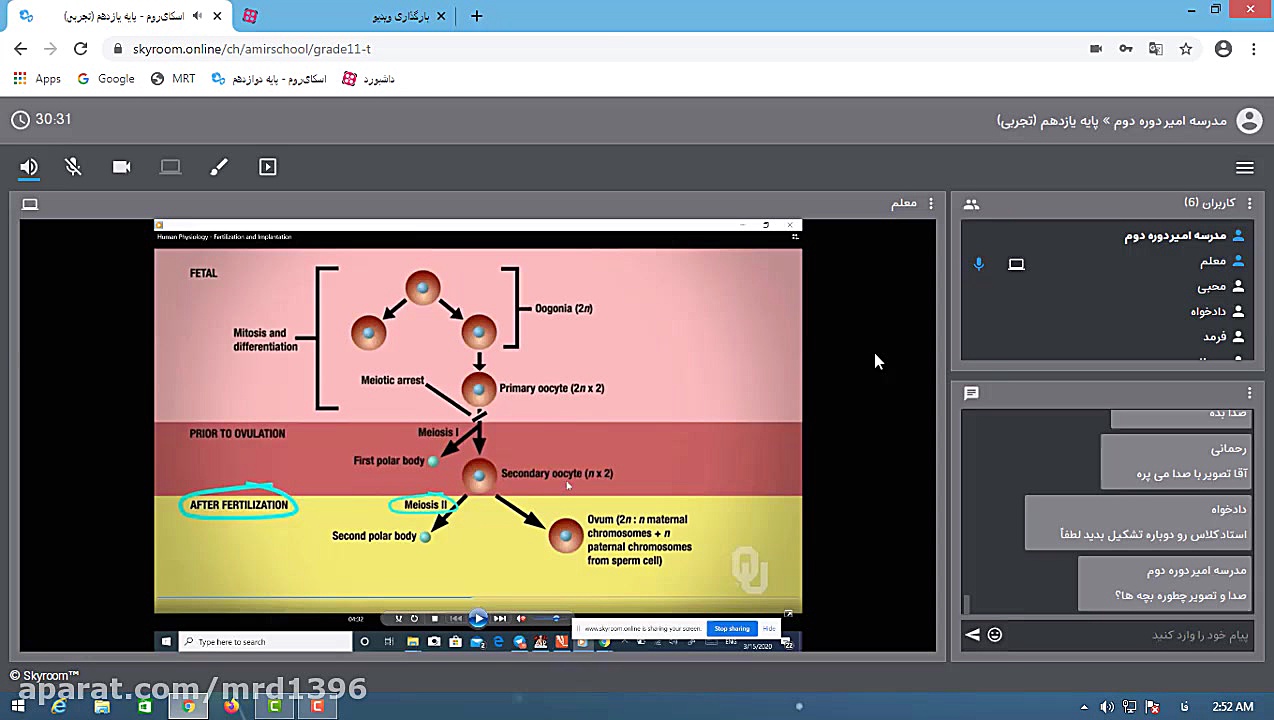Select user معلم in users list
This screenshot has height=720, width=1274.
1106,261
